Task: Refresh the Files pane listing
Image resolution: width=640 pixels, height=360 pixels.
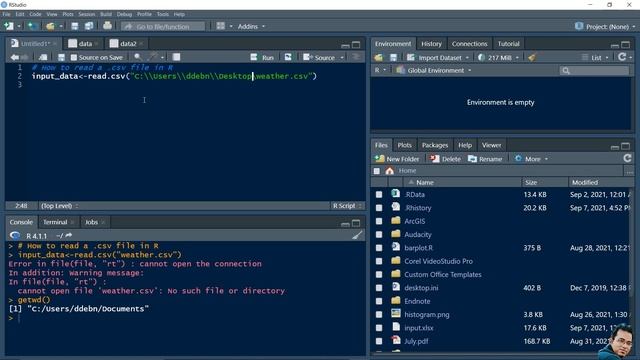Action: point(627,158)
